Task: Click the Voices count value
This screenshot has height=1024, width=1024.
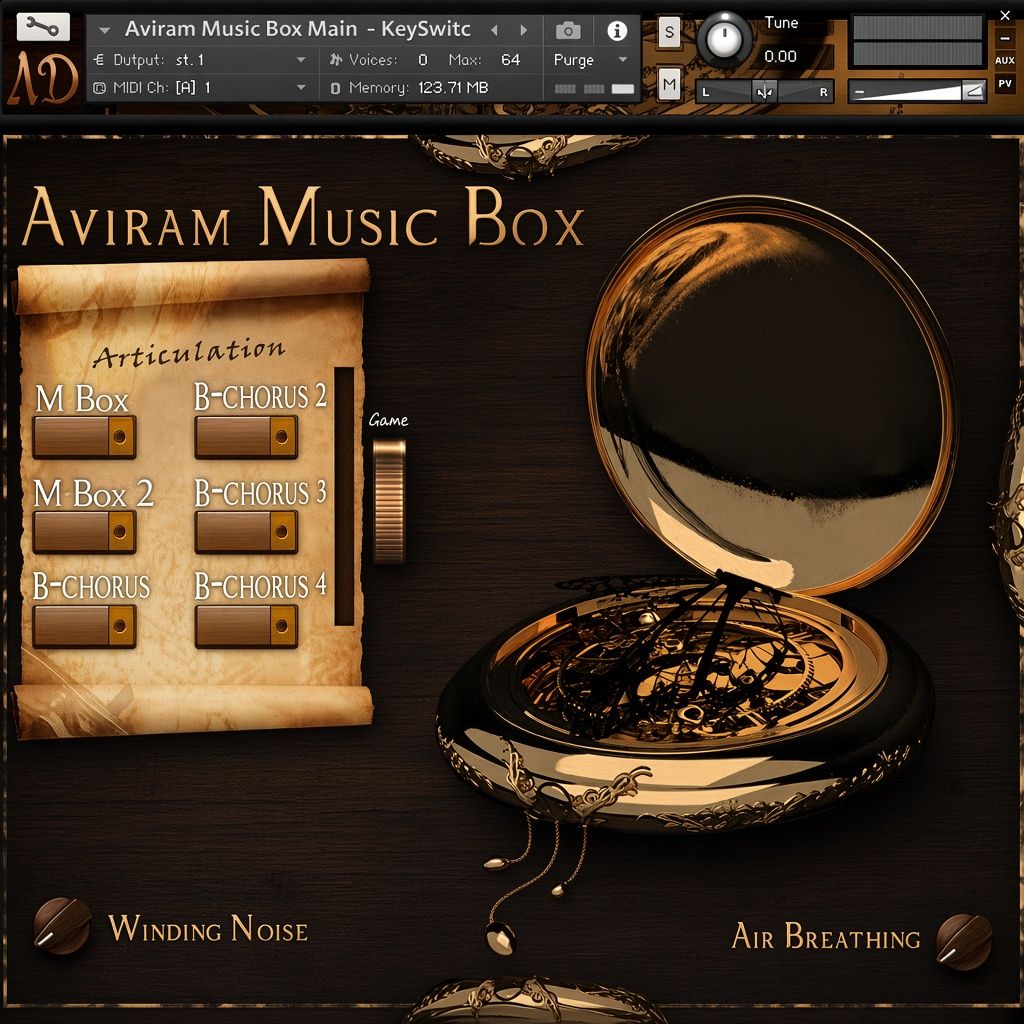Action: (423, 60)
